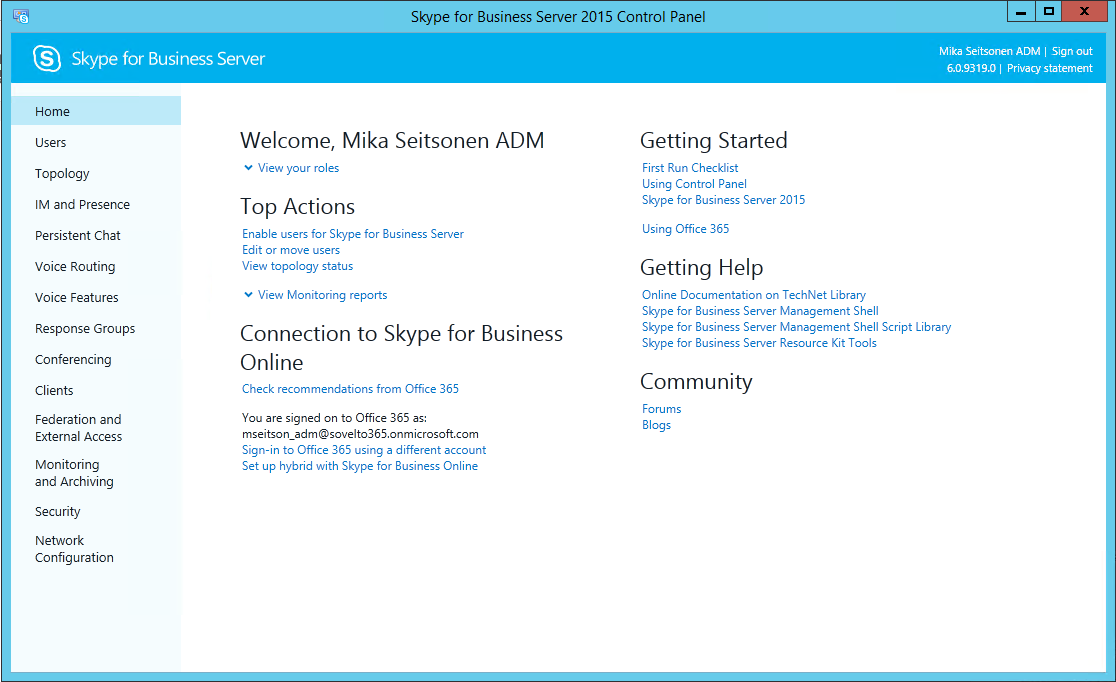Click the Getting Started heading
The height and width of the screenshot is (682, 1116).
(714, 141)
